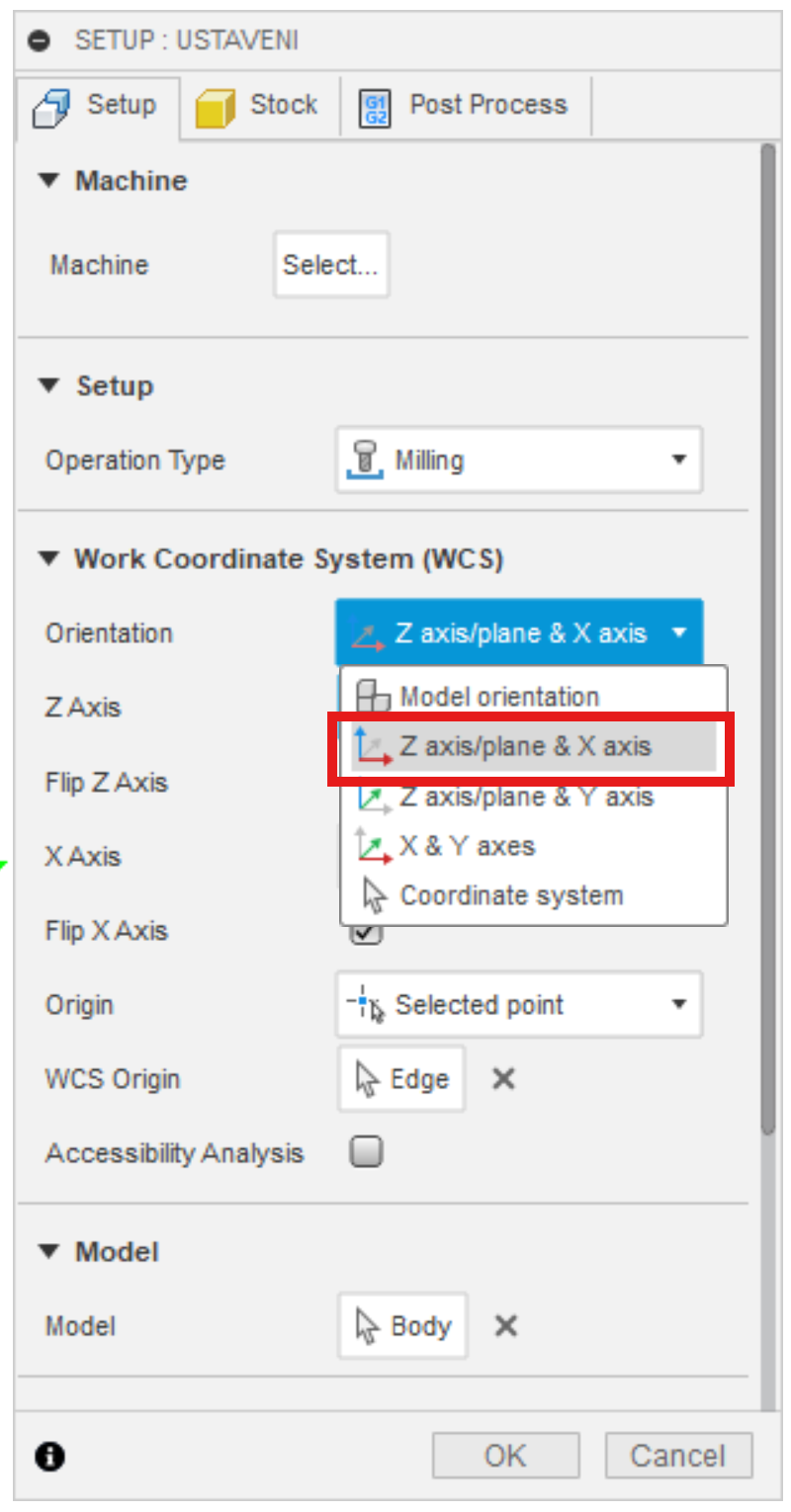Click the WCS Origin Edge selector
Image resolution: width=791 pixels, height=1512 pixels.
401,1079
